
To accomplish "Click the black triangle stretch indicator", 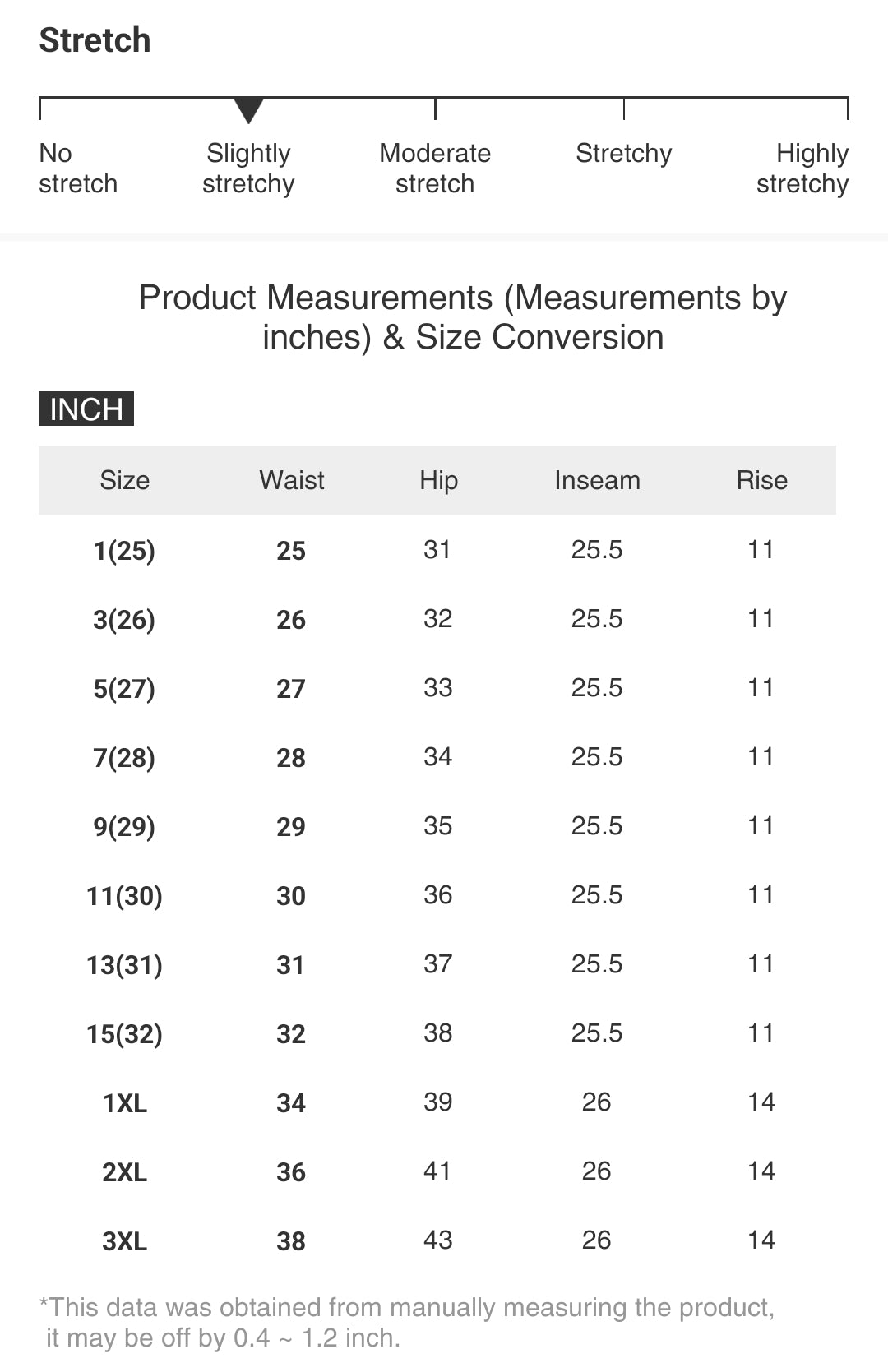I will pyautogui.click(x=248, y=109).
